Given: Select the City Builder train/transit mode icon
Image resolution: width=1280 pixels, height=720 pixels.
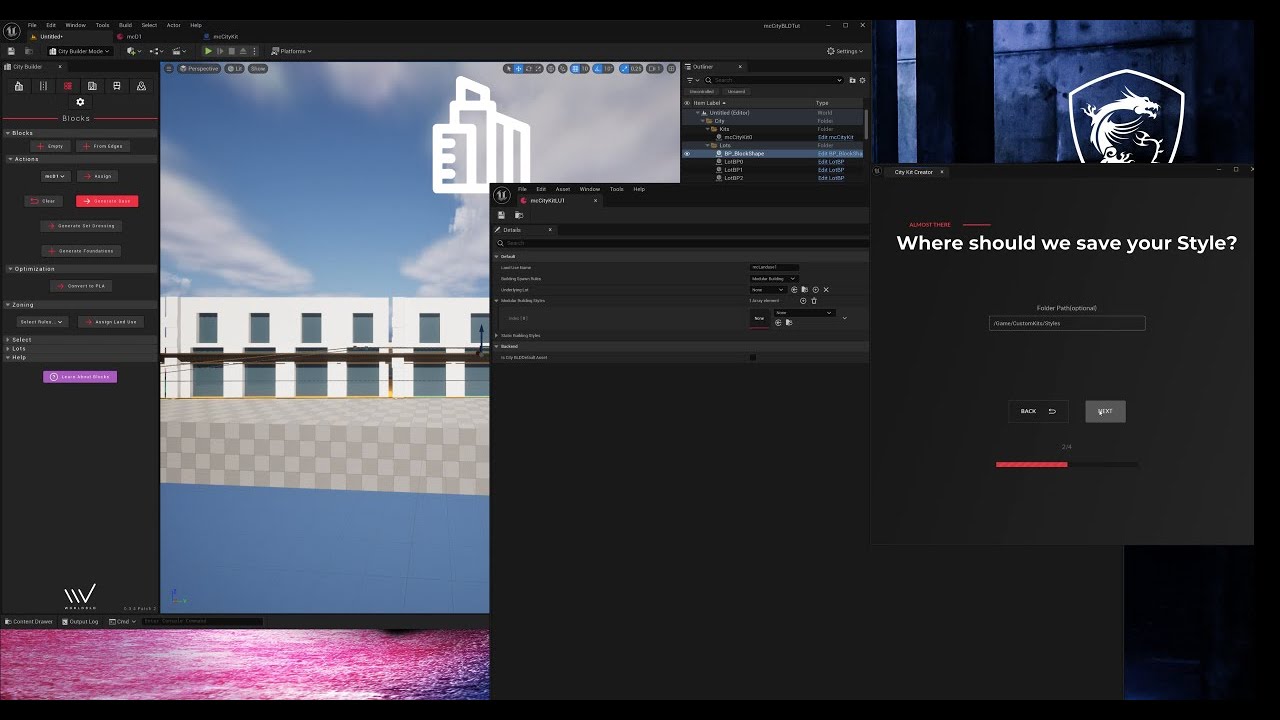Looking at the screenshot, I should (x=117, y=86).
